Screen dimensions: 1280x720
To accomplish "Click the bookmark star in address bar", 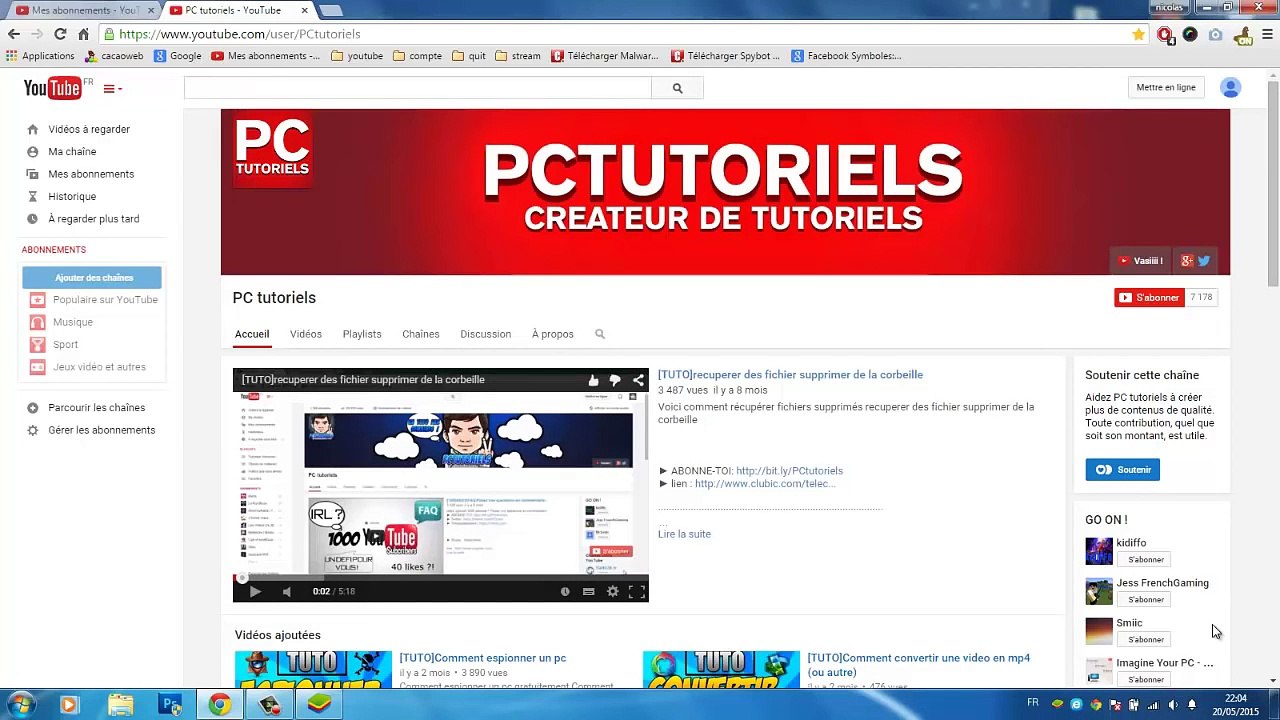I will pyautogui.click(x=1138, y=34).
